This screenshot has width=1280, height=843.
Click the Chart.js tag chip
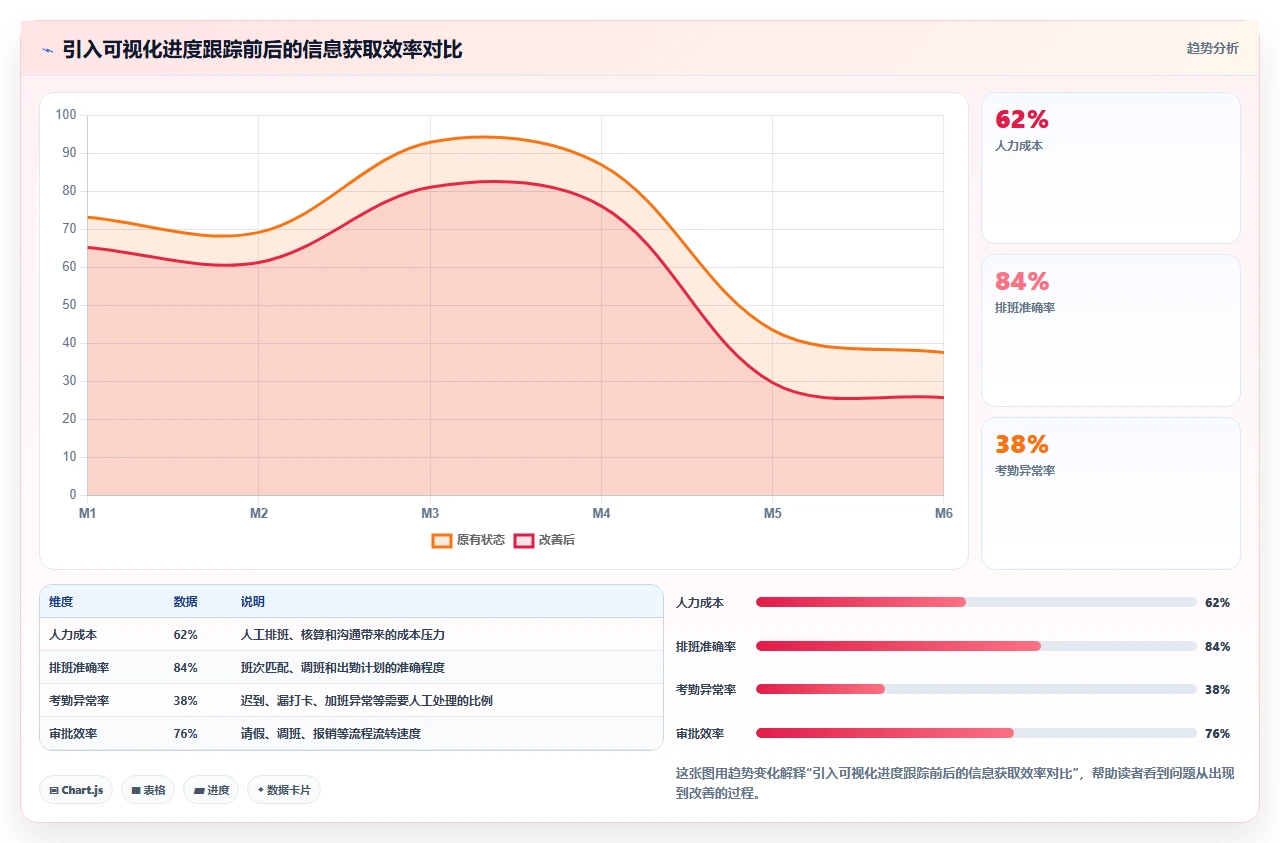pos(76,790)
